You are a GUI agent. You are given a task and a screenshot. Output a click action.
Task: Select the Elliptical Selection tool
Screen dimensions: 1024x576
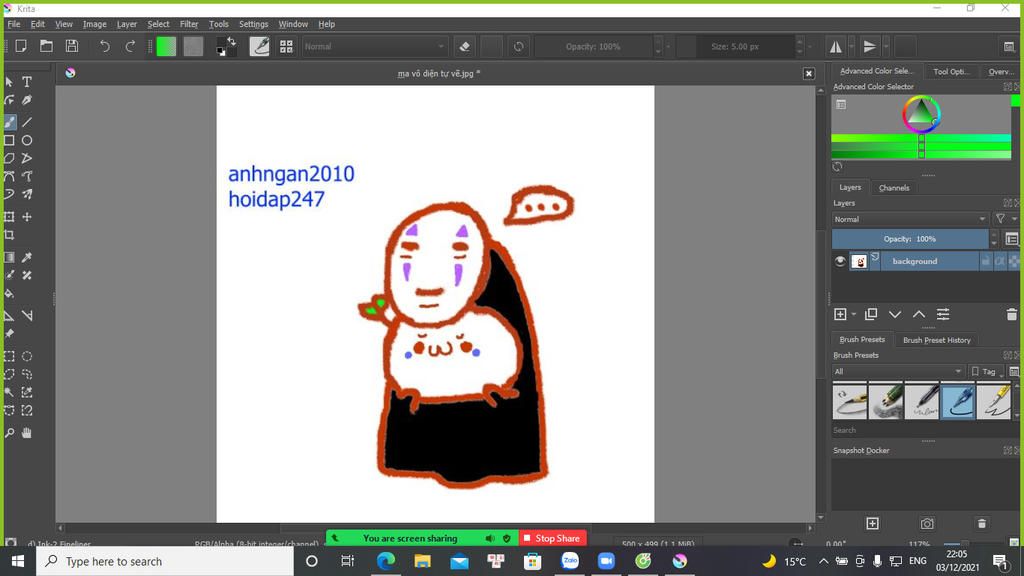point(27,357)
